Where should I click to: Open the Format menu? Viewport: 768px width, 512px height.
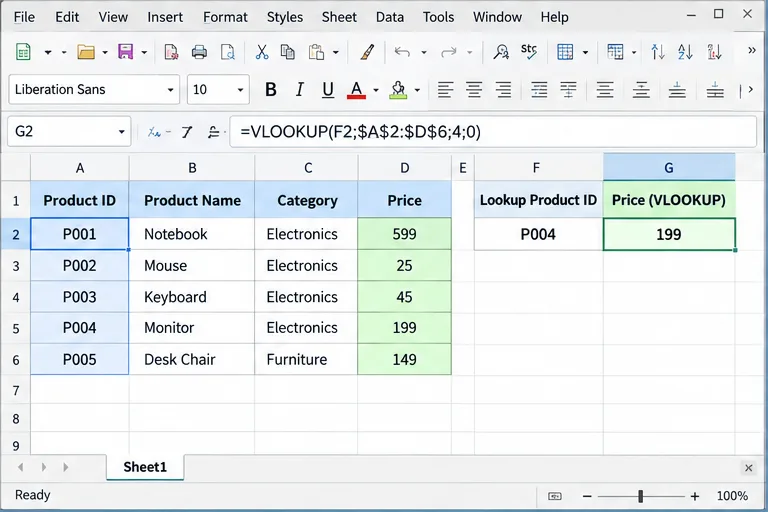pyautogui.click(x=225, y=17)
